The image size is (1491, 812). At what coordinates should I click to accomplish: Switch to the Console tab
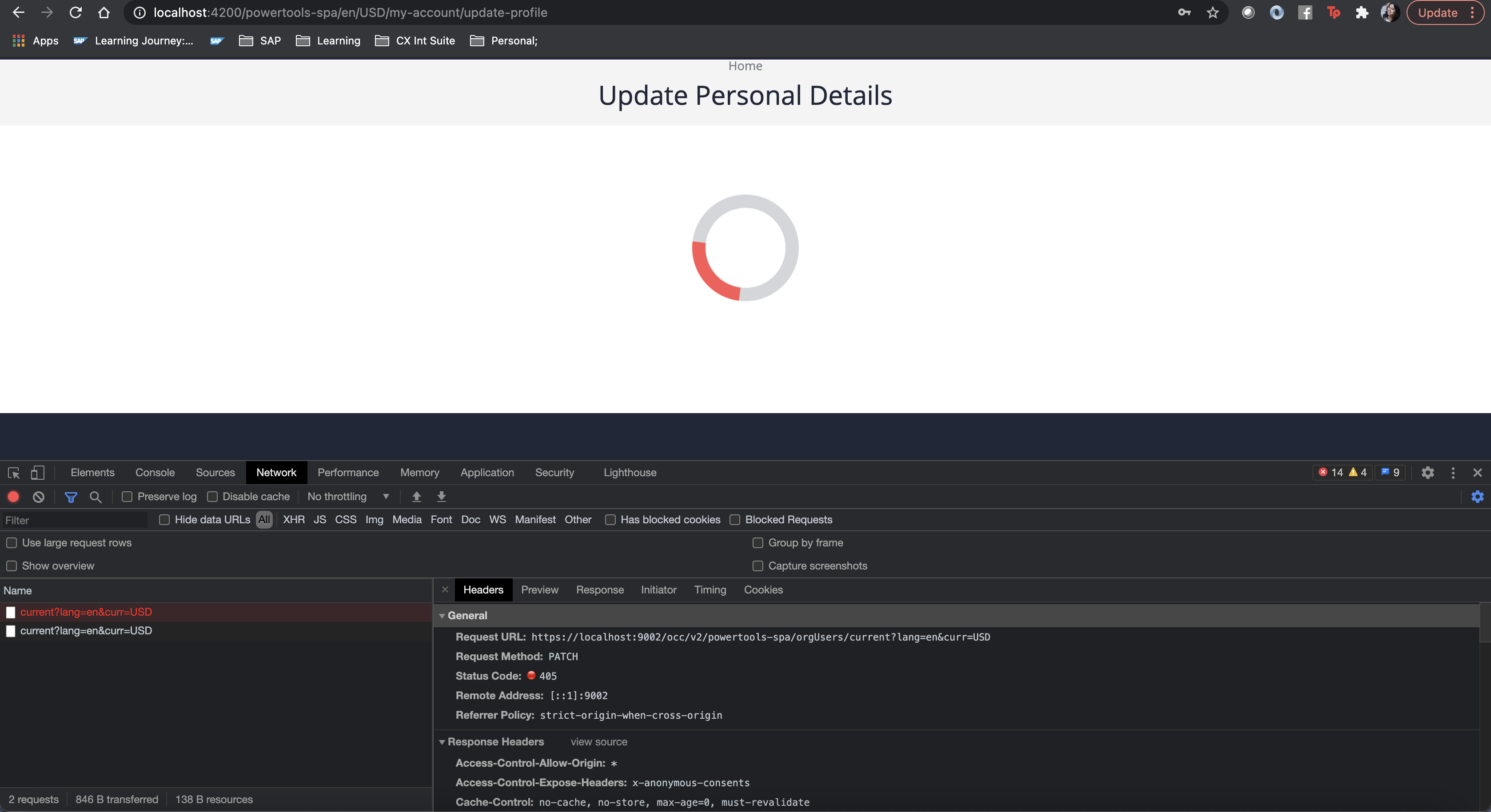(x=155, y=472)
